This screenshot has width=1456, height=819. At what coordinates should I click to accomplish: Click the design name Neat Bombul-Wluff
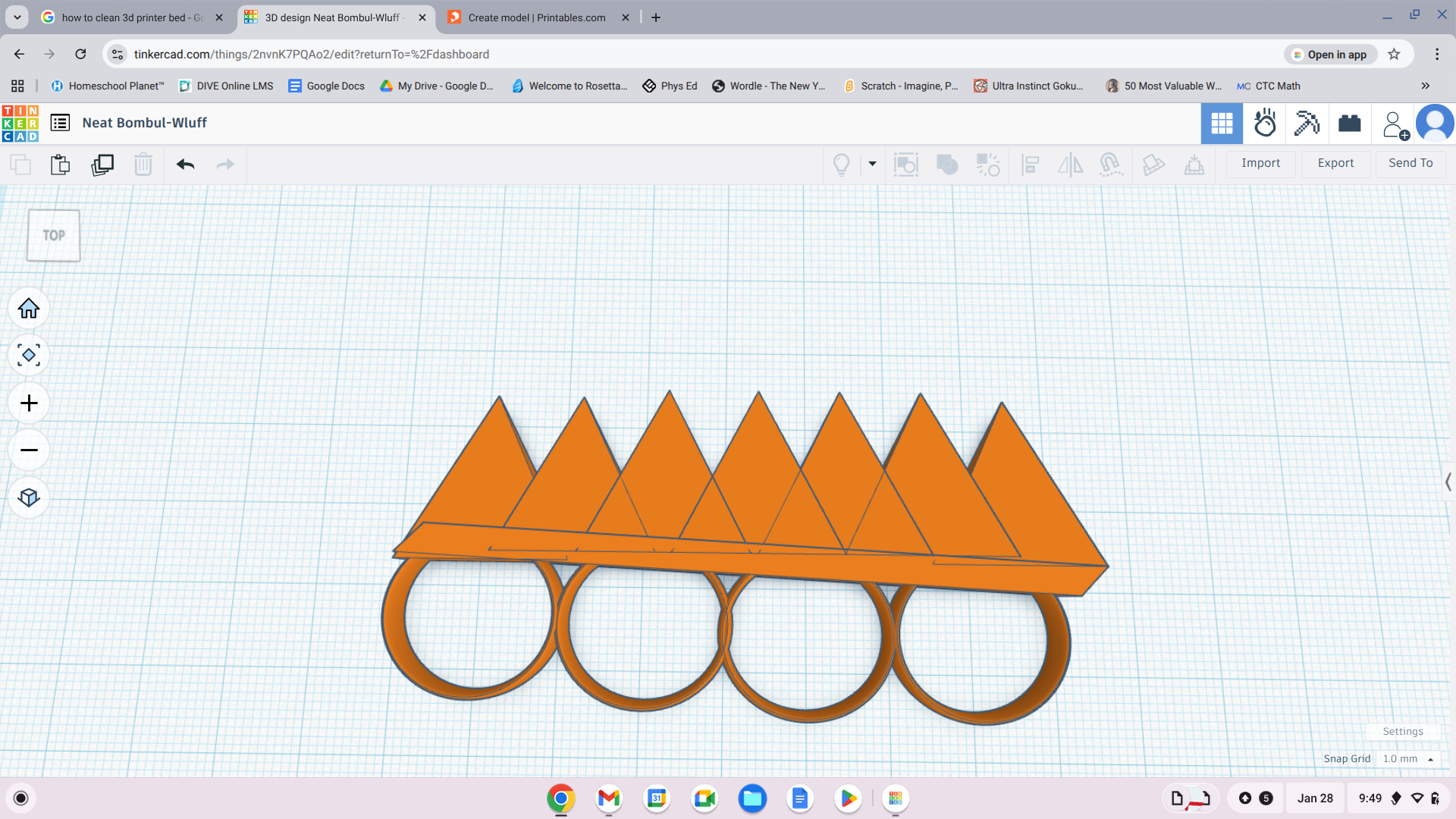[144, 123]
